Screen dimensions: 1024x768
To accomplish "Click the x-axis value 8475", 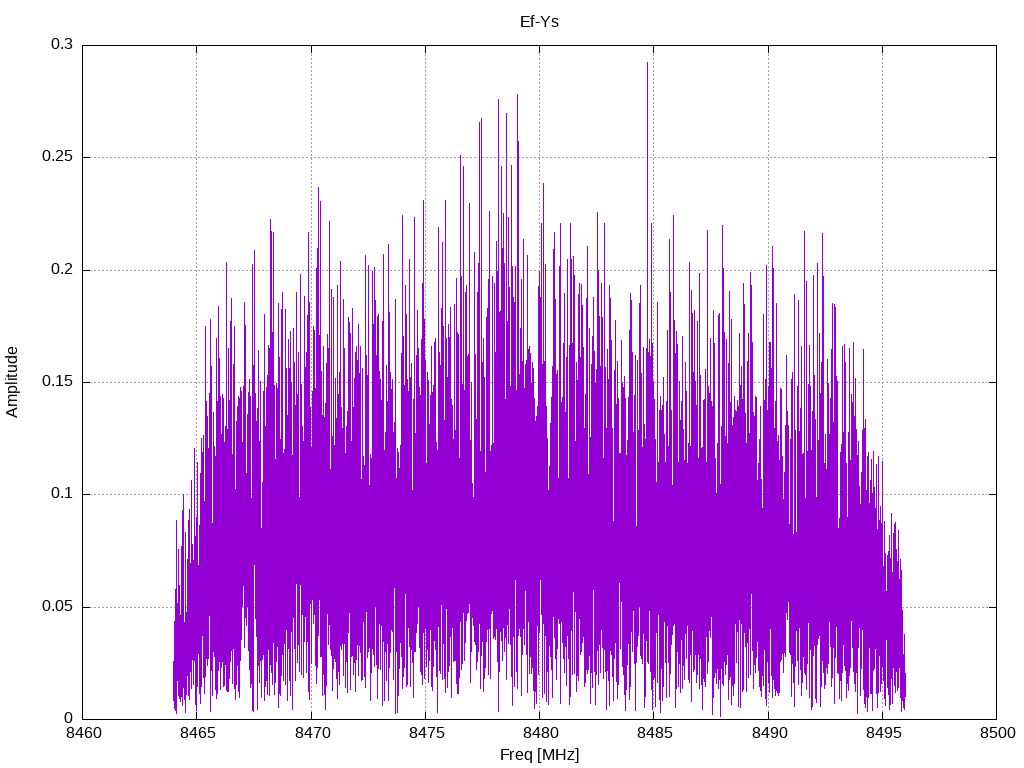I will coord(425,733).
